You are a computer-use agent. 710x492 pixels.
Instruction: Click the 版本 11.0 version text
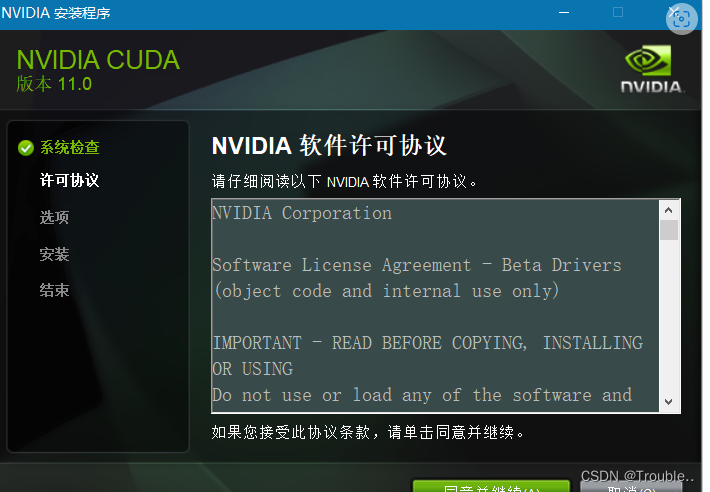pos(54,84)
